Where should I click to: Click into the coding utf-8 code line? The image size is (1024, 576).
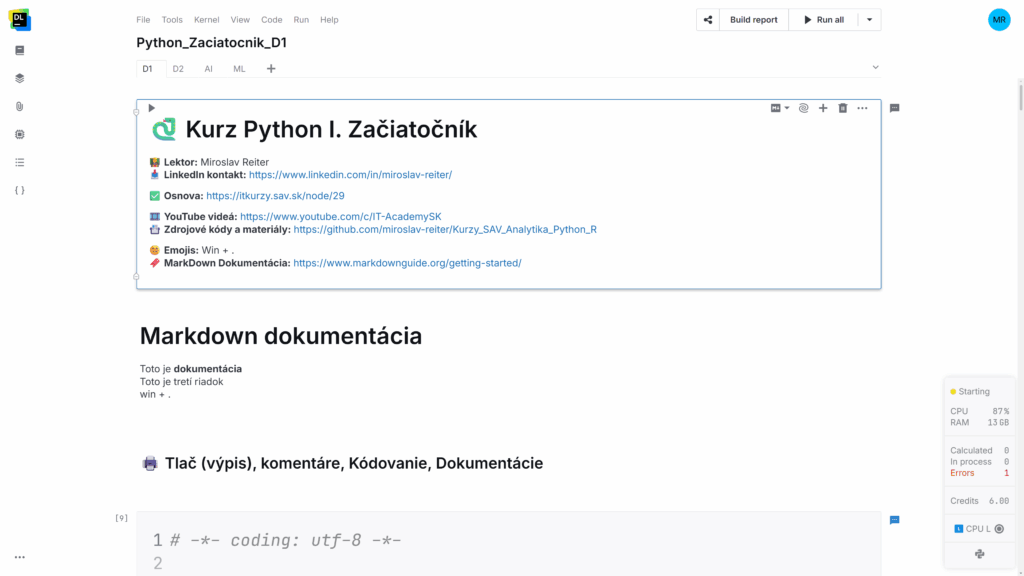[x=285, y=540]
